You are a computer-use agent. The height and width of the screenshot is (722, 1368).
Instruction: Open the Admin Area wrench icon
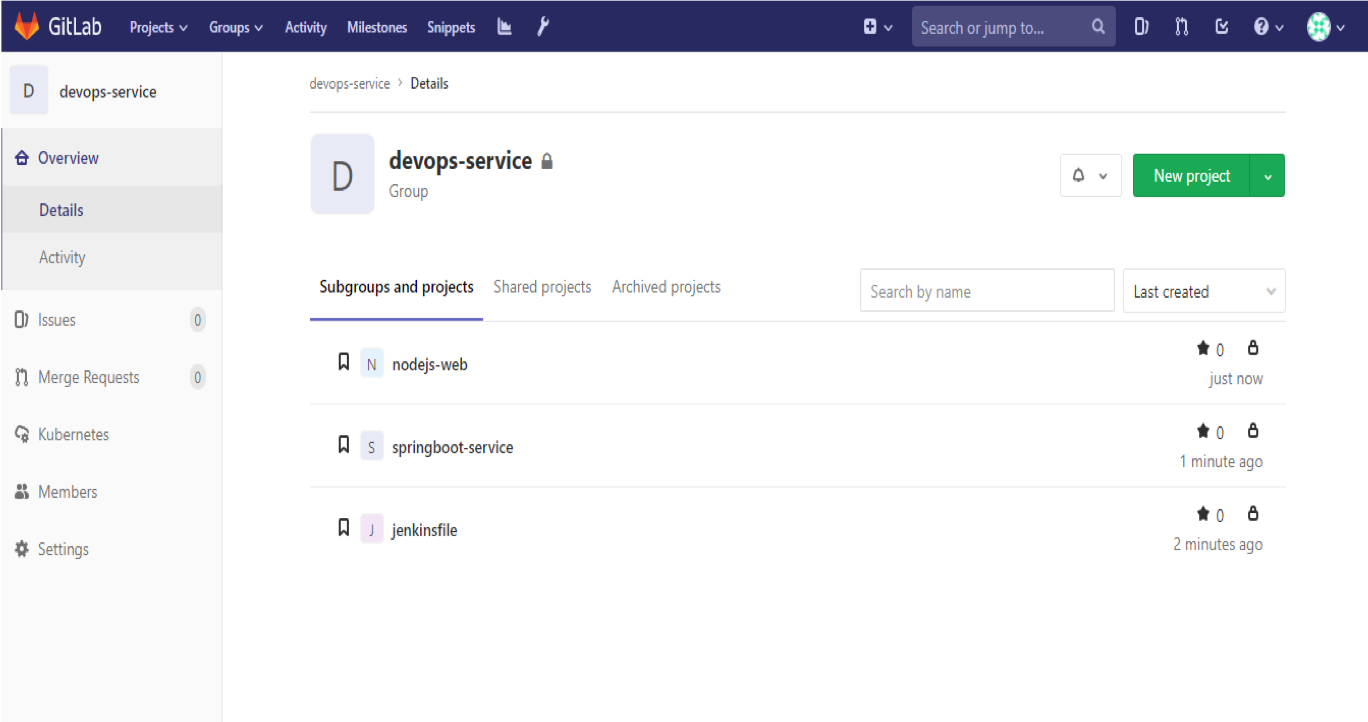coord(542,26)
